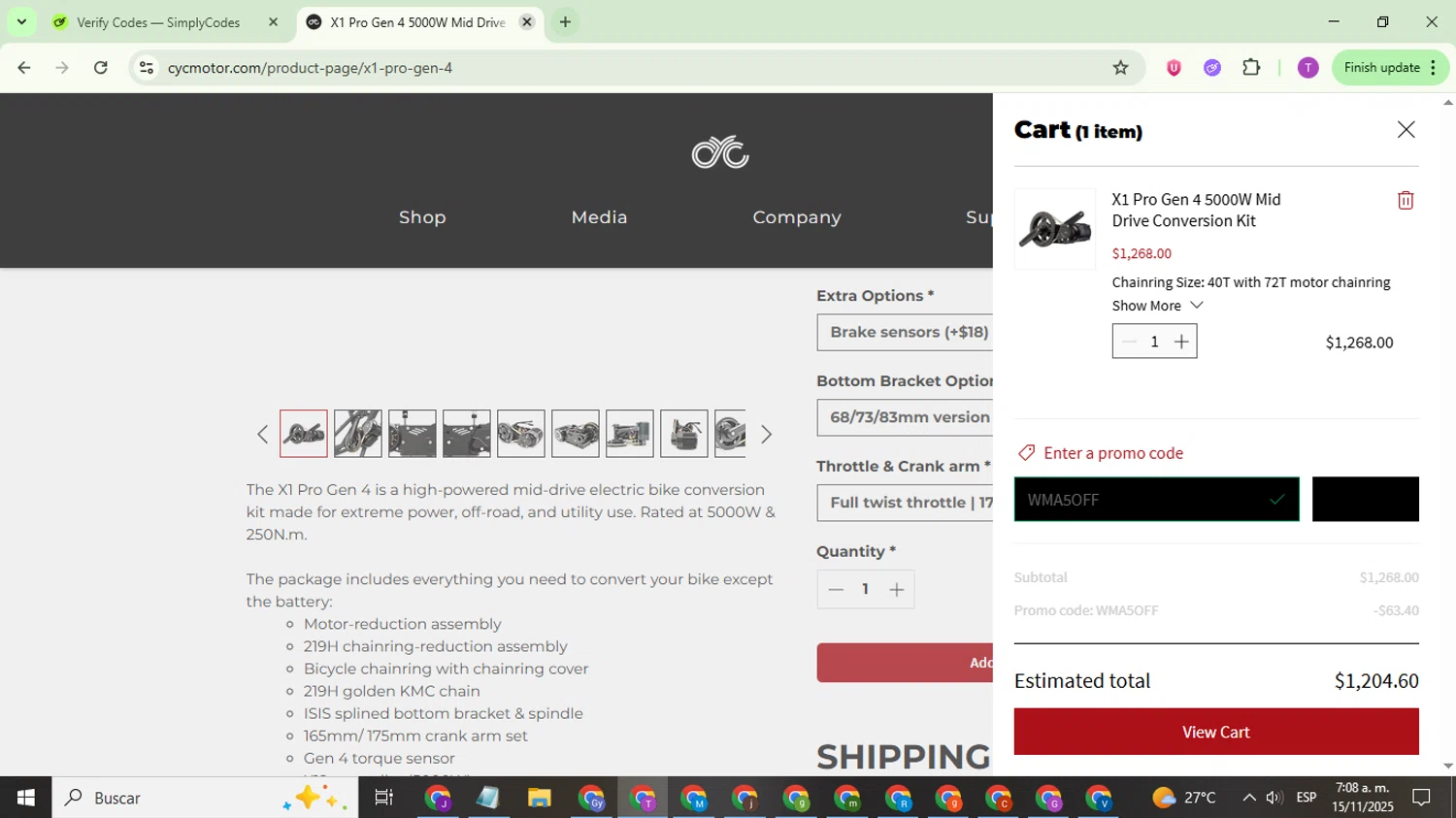Select the seventh gallery thumbnail
This screenshot has height=818, width=1456.
point(630,434)
